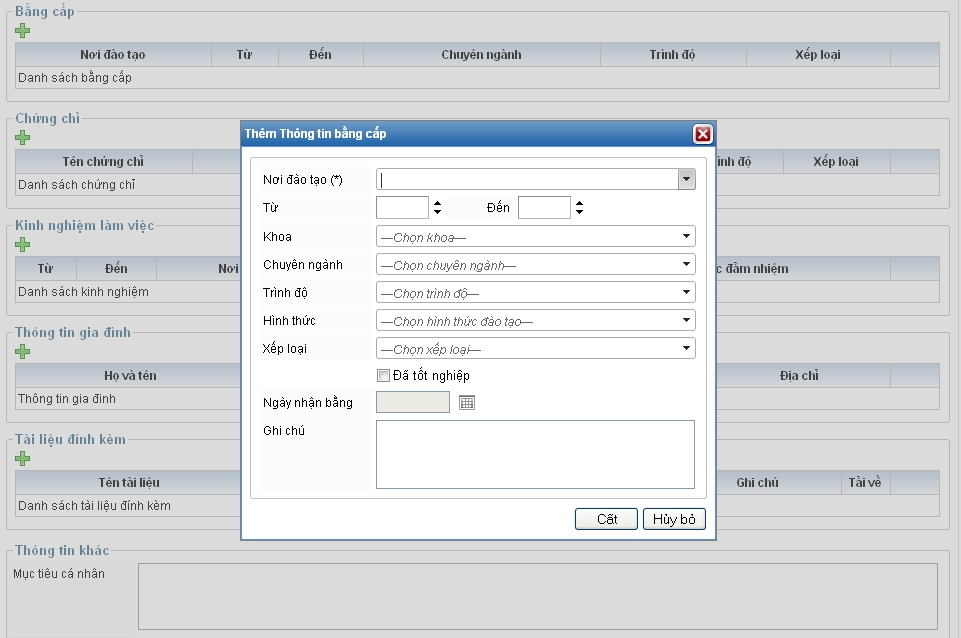Screen dimensions: 961x638
Task: Focus the Ghi chú text area
Action: click(535, 454)
